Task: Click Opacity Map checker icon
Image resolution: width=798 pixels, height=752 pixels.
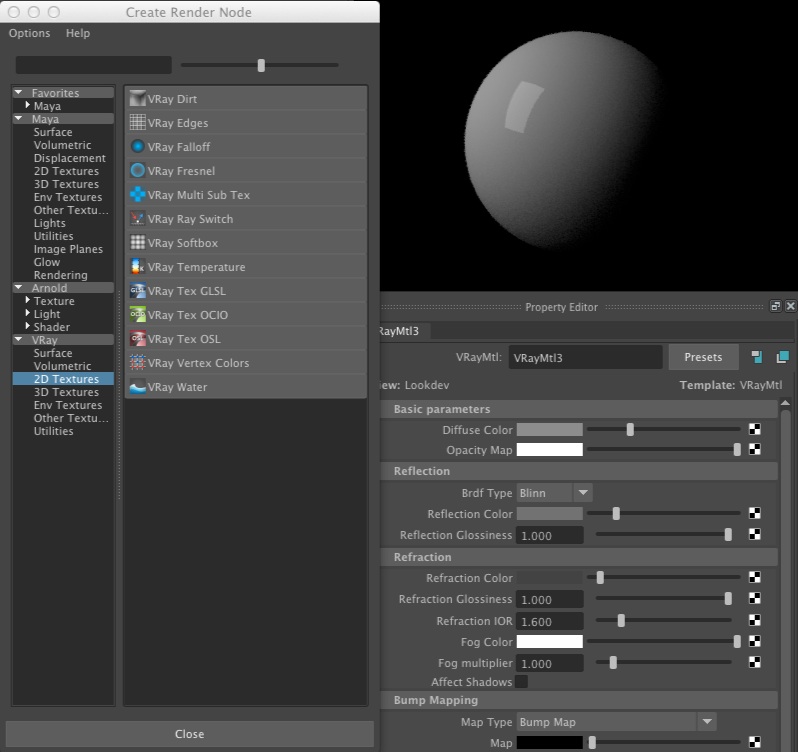Action: (755, 449)
